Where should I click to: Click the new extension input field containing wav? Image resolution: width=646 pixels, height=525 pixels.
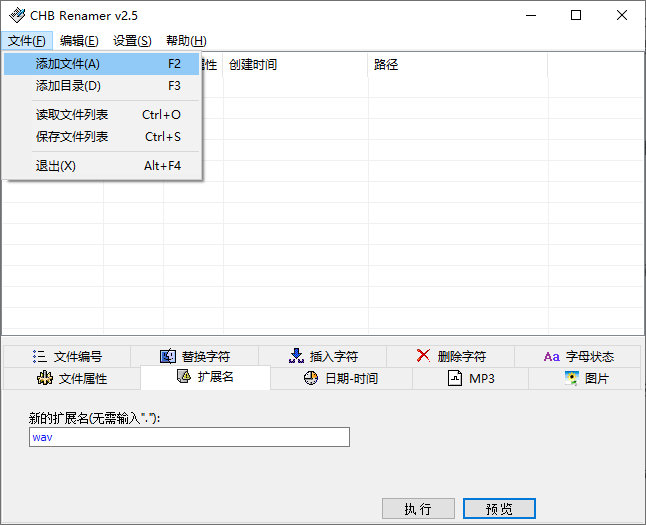190,437
